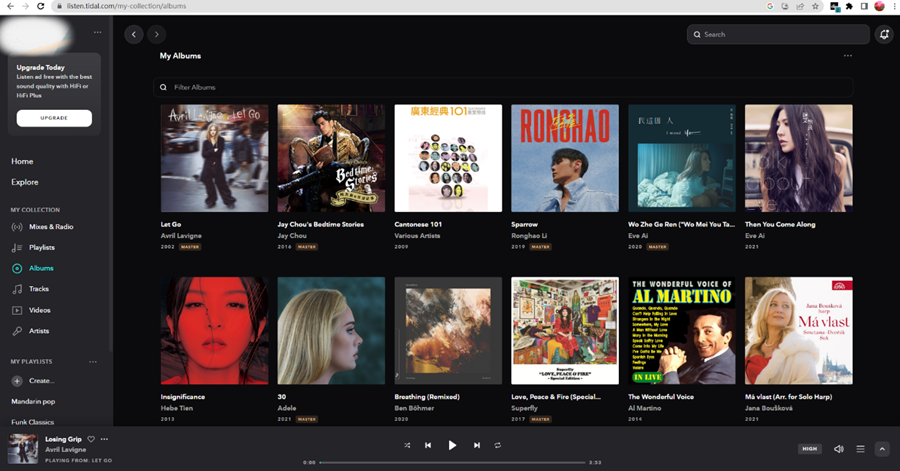Image resolution: width=900 pixels, height=471 pixels.
Task: Open Explore in the sidebar
Action: [25, 182]
